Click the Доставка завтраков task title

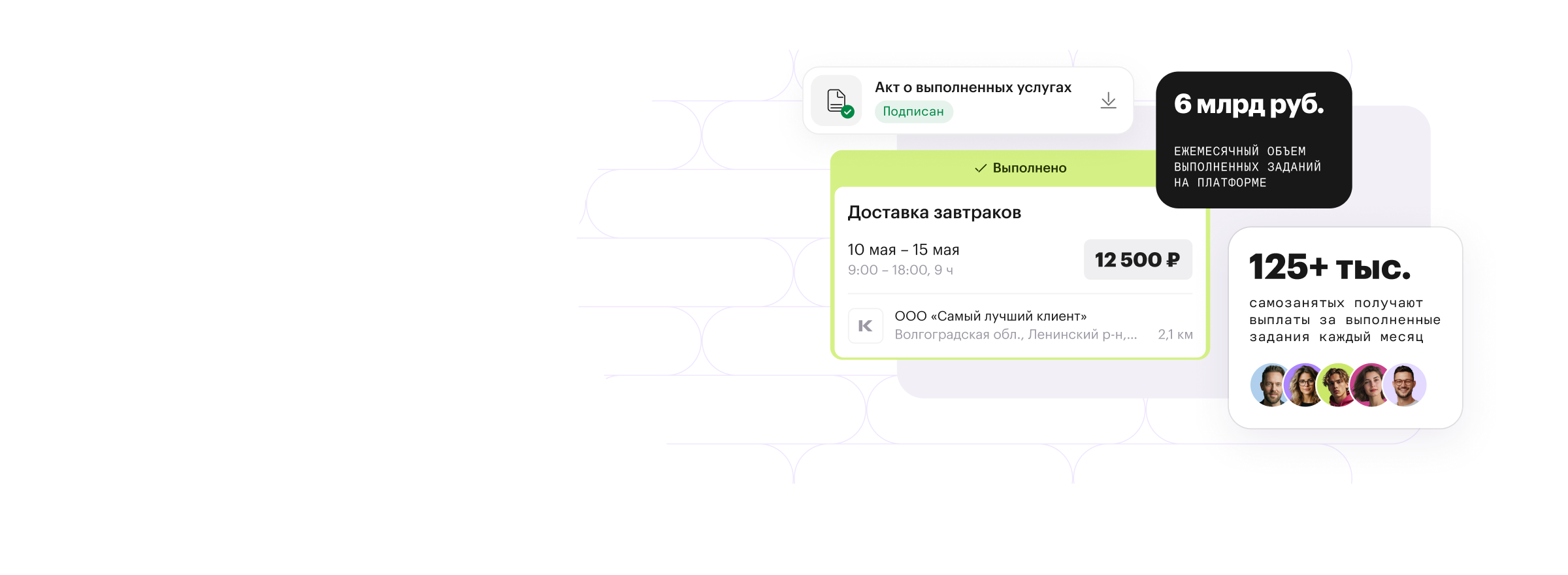[x=934, y=212]
